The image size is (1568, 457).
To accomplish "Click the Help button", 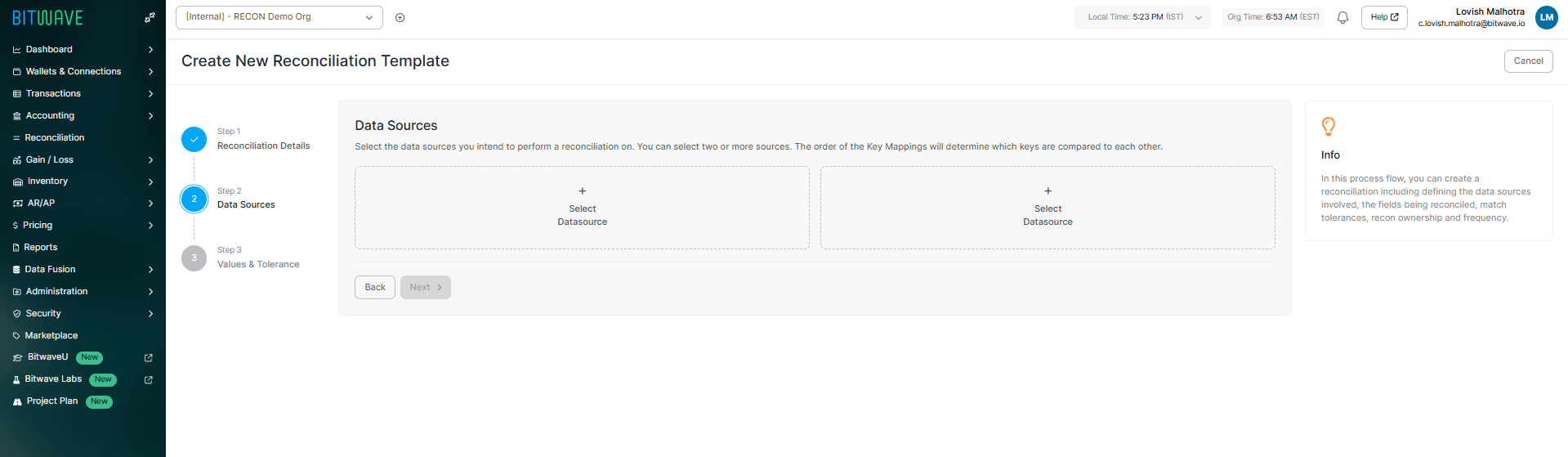I will tap(1384, 17).
